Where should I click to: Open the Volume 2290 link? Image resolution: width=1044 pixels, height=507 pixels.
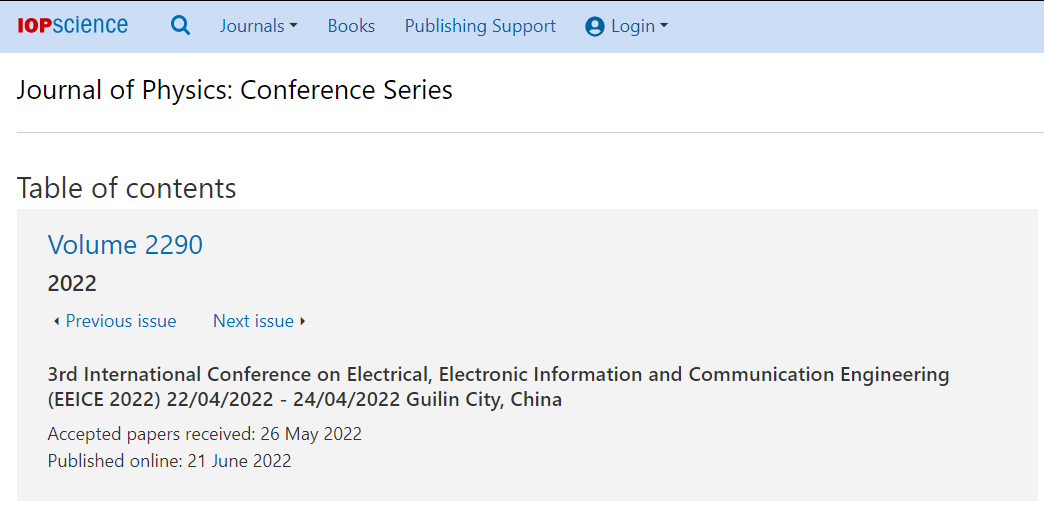(x=125, y=245)
